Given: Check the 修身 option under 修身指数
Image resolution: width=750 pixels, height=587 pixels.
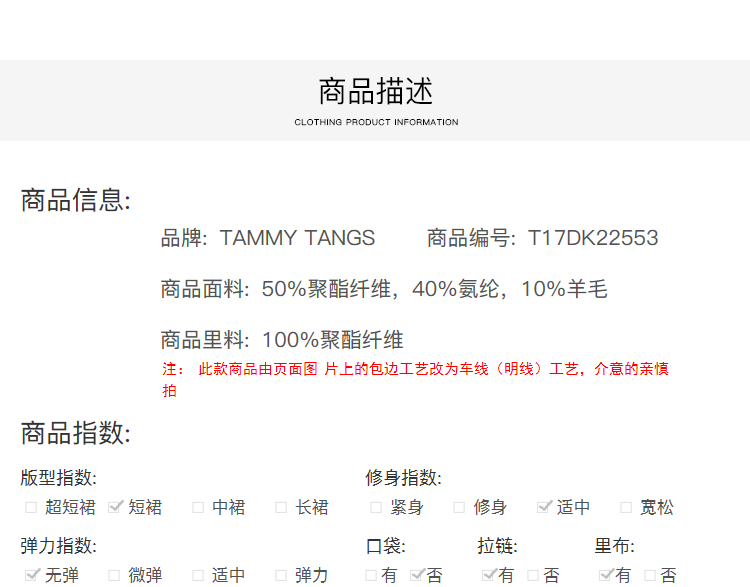Looking at the screenshot, I should tap(459, 508).
